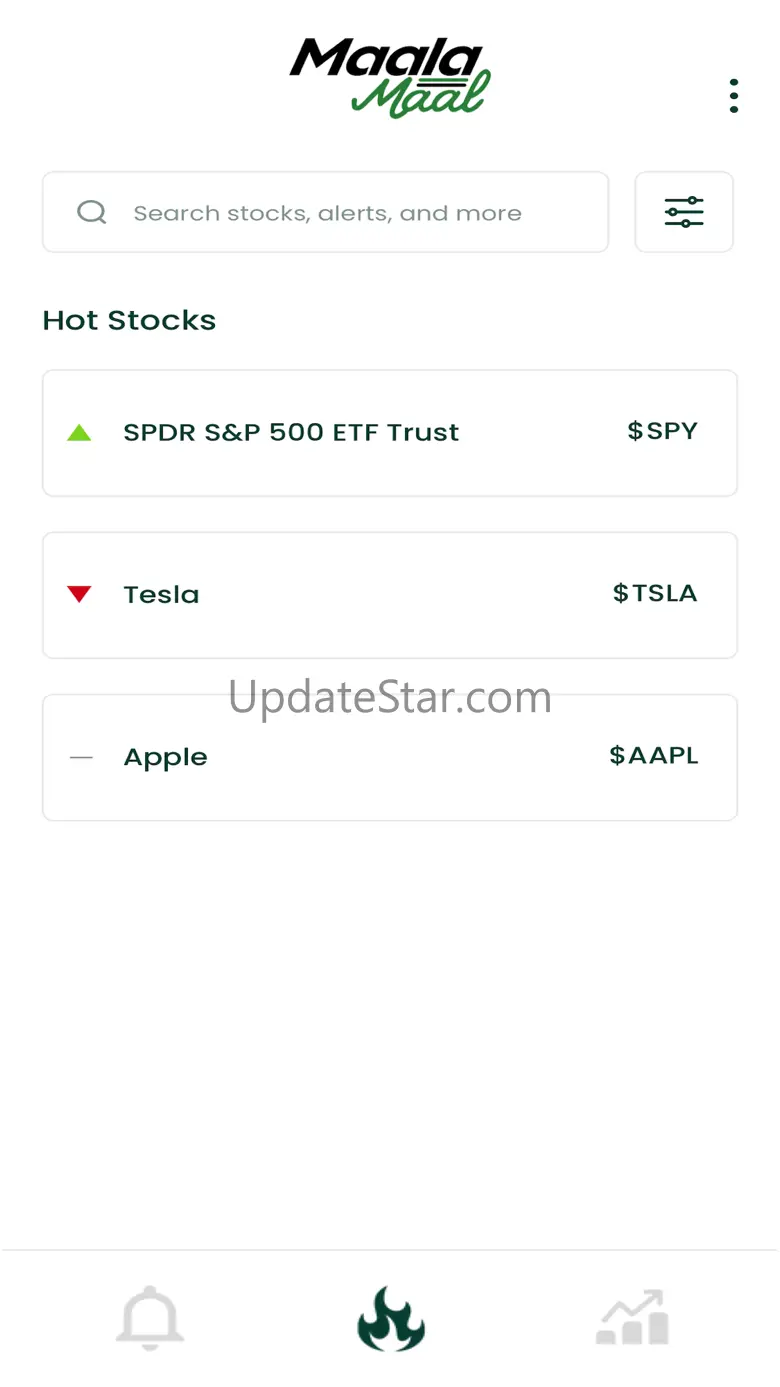Click the Maala Maal logo
Screen dimensions: 780x1387
pyautogui.click(x=390, y=78)
